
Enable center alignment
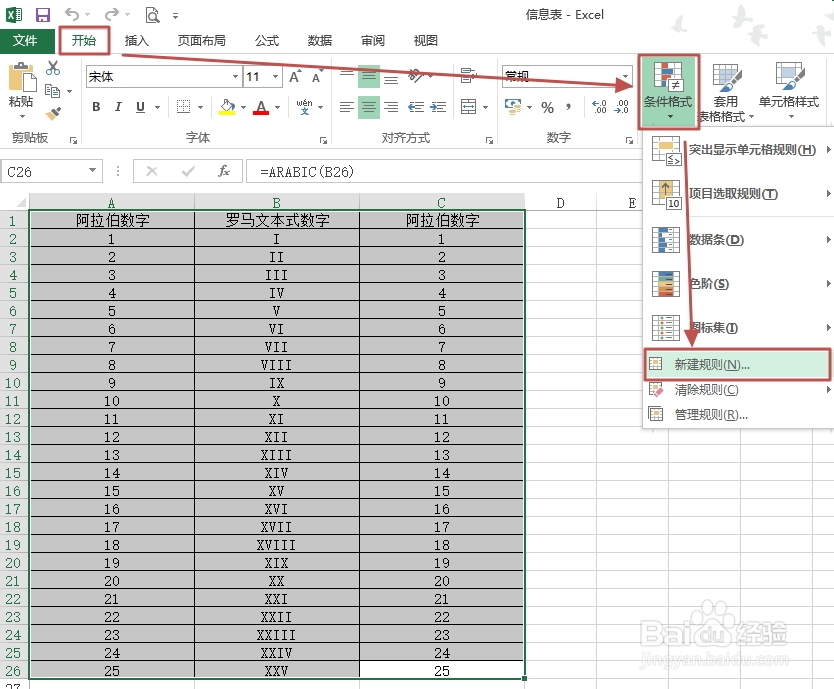(x=368, y=106)
